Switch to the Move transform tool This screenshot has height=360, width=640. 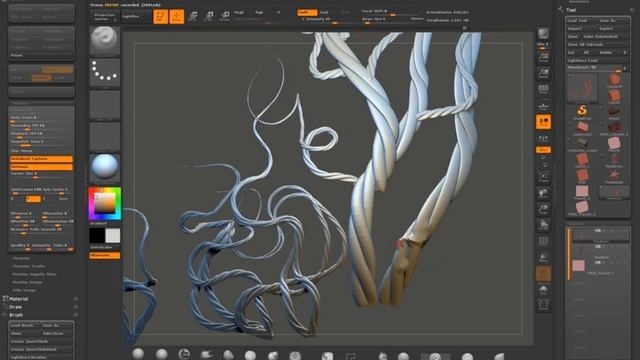tap(193, 16)
